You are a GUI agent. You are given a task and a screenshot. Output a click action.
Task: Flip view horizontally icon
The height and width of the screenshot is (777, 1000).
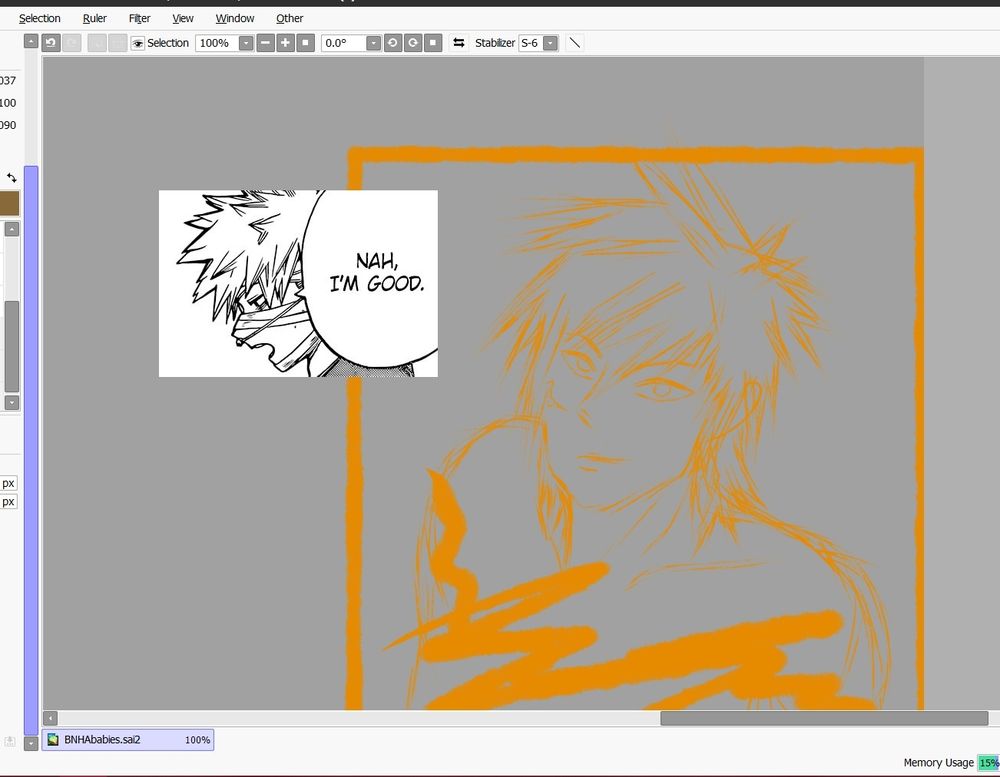(x=459, y=43)
